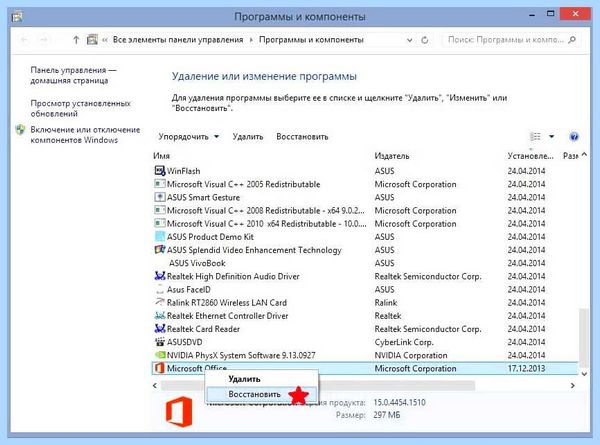Click the 297 МБ size value
600x445 pixels.
coord(386,415)
